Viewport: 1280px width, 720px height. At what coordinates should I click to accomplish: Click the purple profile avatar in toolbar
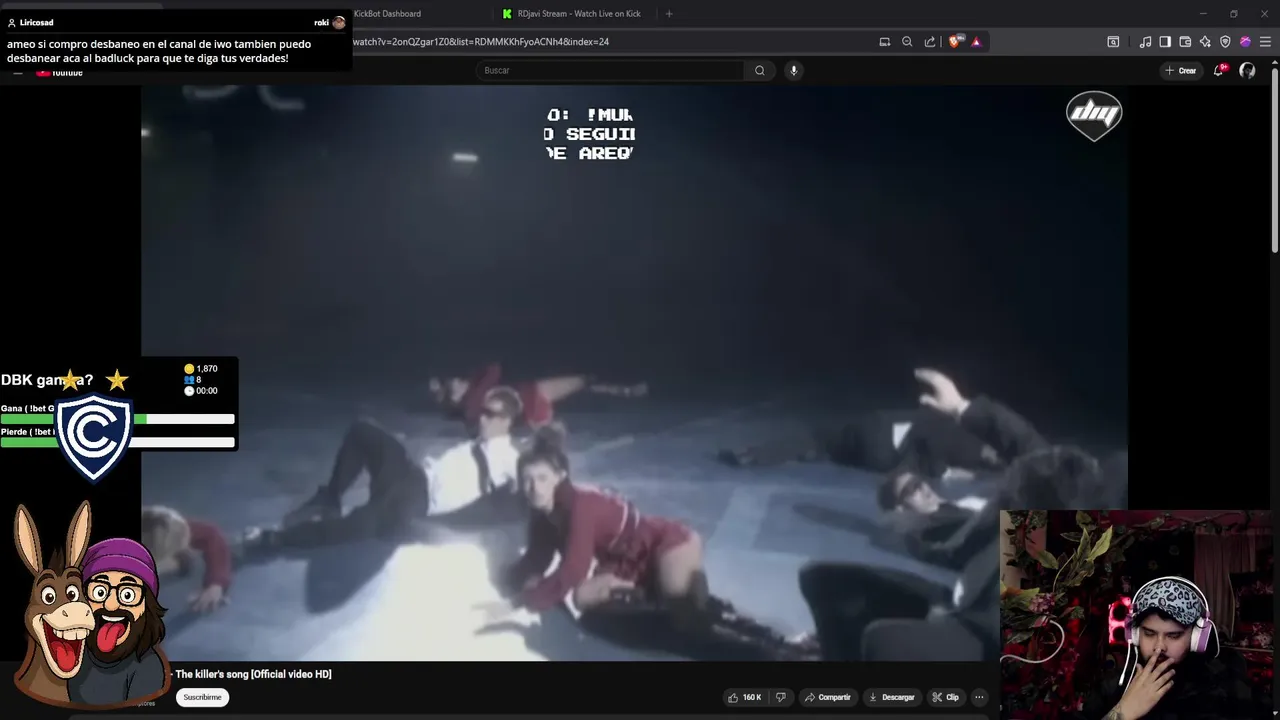point(1245,42)
